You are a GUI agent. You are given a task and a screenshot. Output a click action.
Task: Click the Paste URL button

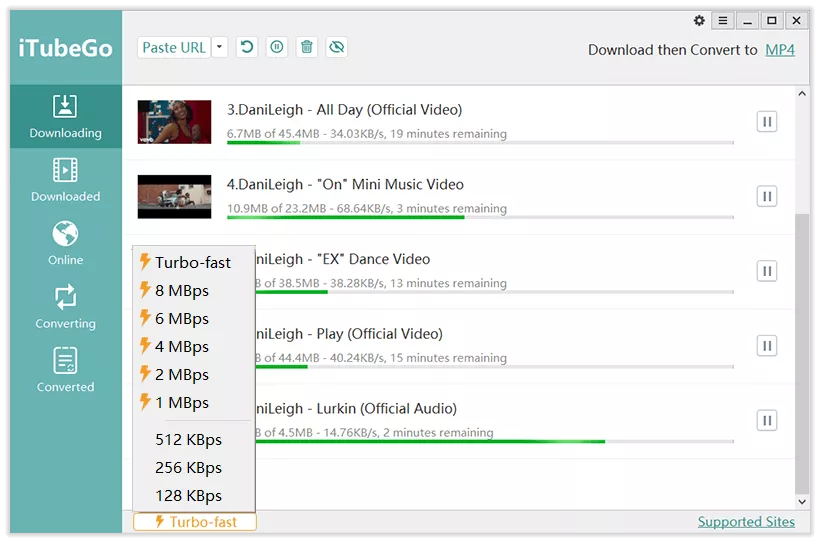point(174,47)
